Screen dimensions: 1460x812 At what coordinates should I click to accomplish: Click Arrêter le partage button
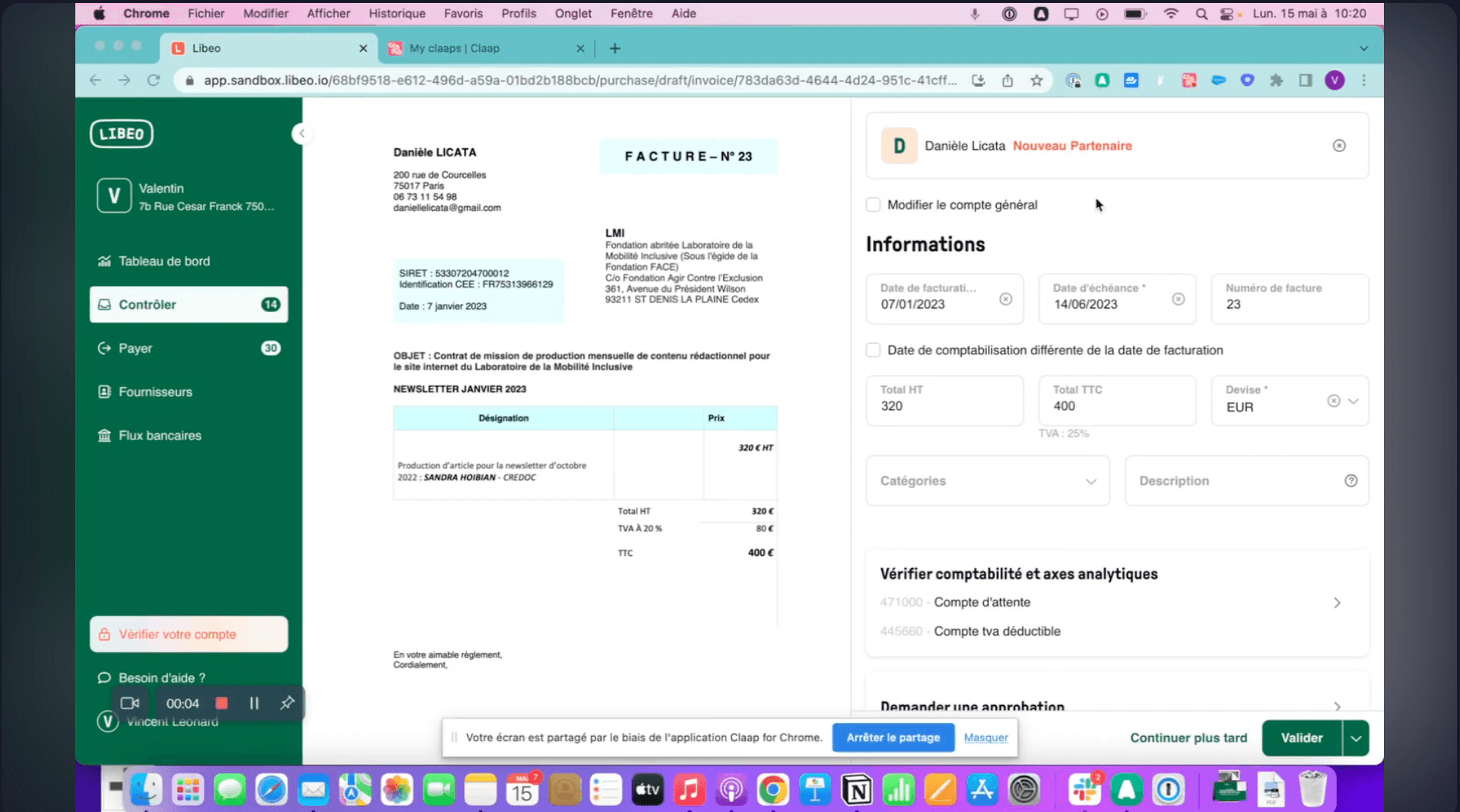(893, 737)
